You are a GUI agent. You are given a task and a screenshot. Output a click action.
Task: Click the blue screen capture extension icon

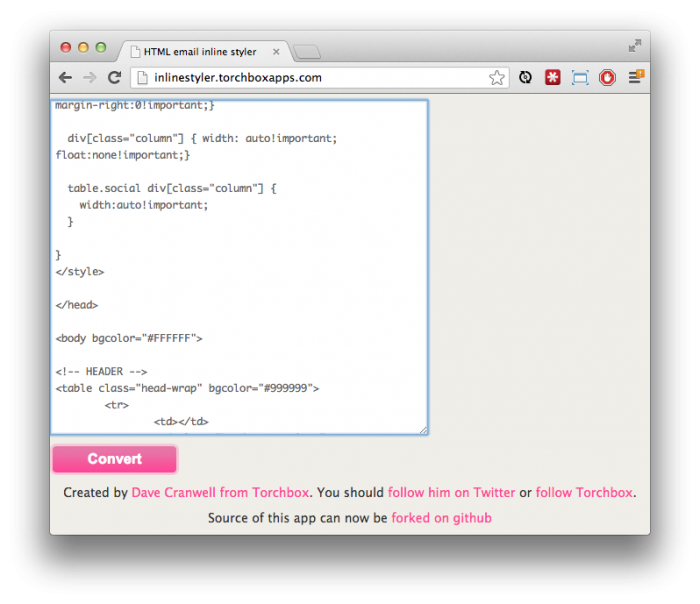[580, 78]
